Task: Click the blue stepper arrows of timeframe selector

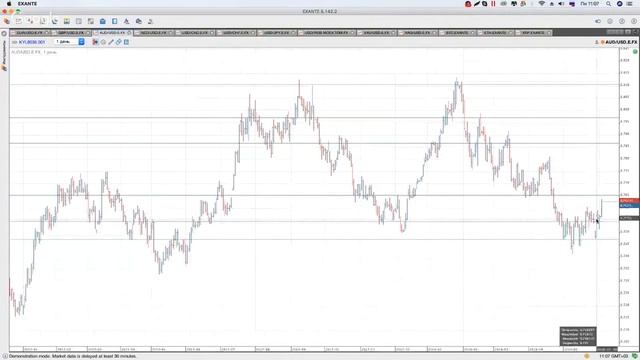Action: (82, 42)
